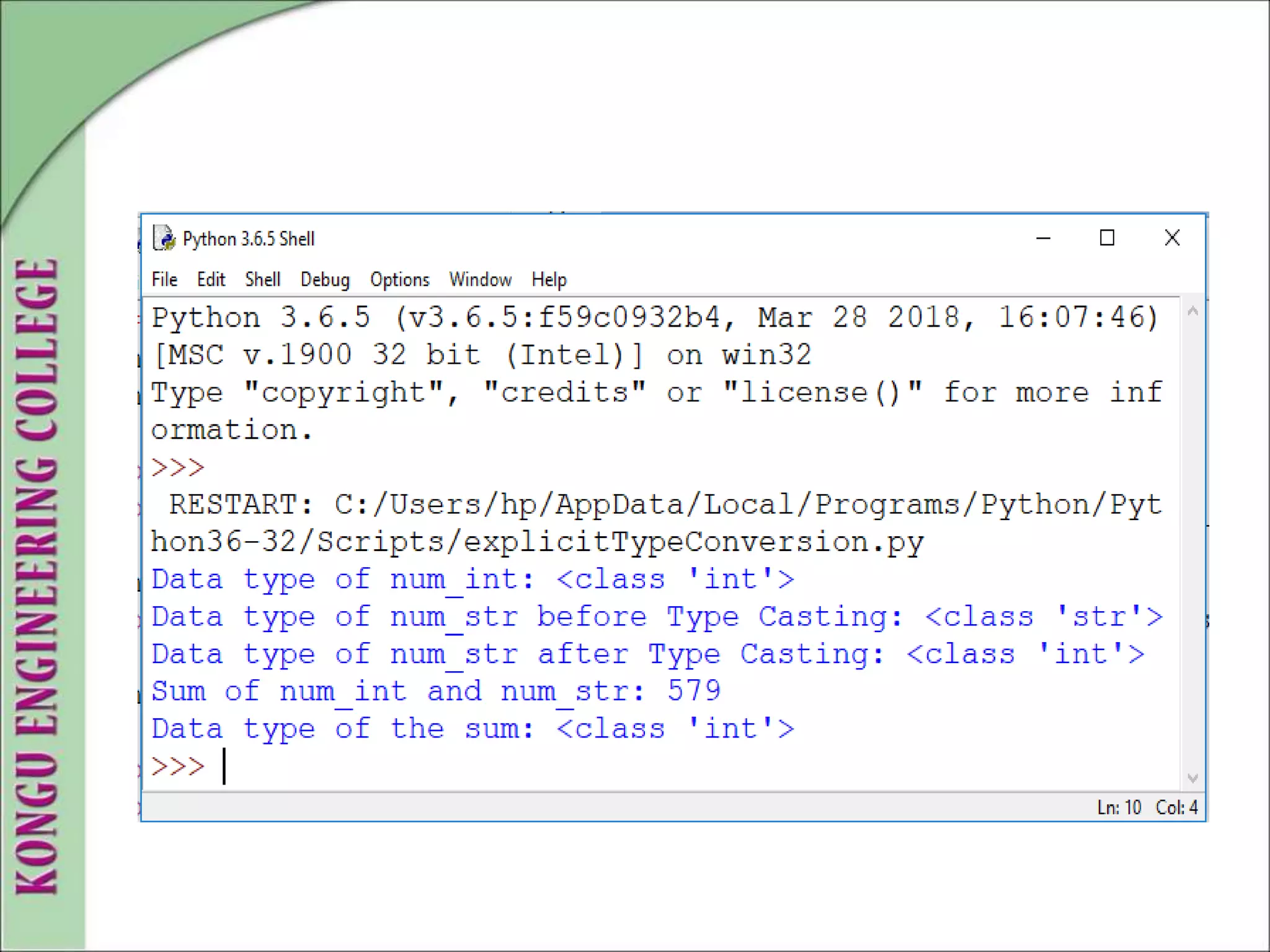The height and width of the screenshot is (952, 1270).
Task: Click the Col: 4 status indicator
Action: pyautogui.click(x=1176, y=808)
